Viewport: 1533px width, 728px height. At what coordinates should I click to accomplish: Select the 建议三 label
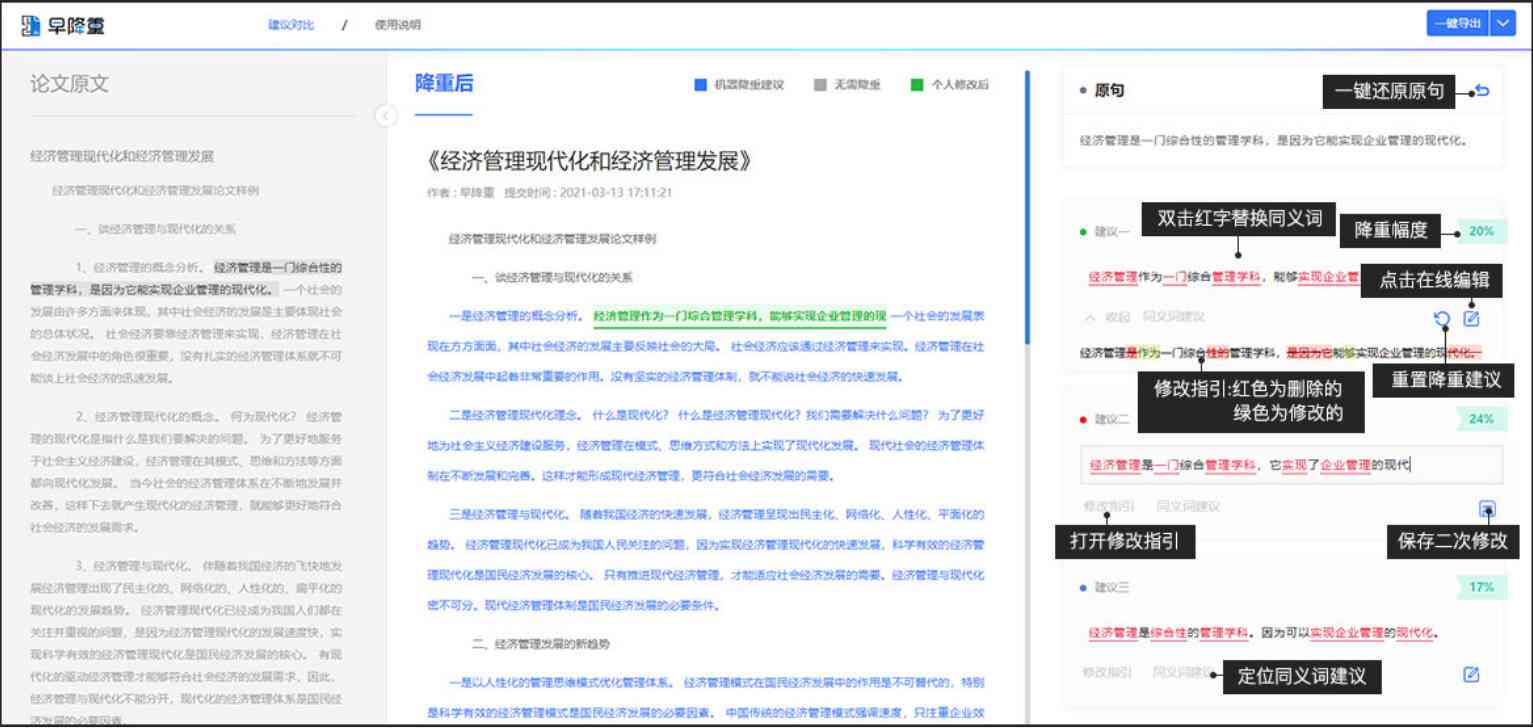pyautogui.click(x=1112, y=587)
